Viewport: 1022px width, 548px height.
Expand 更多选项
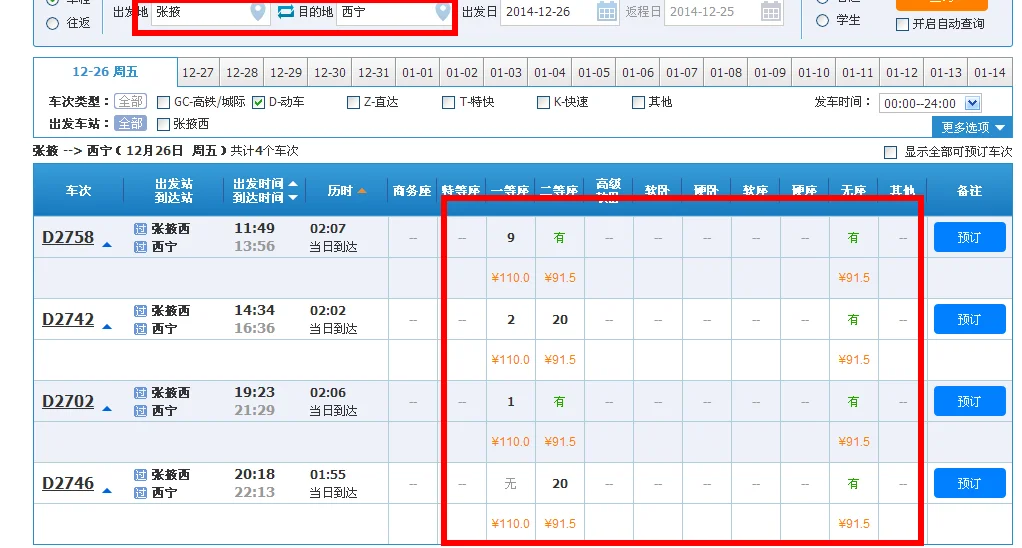point(972,127)
